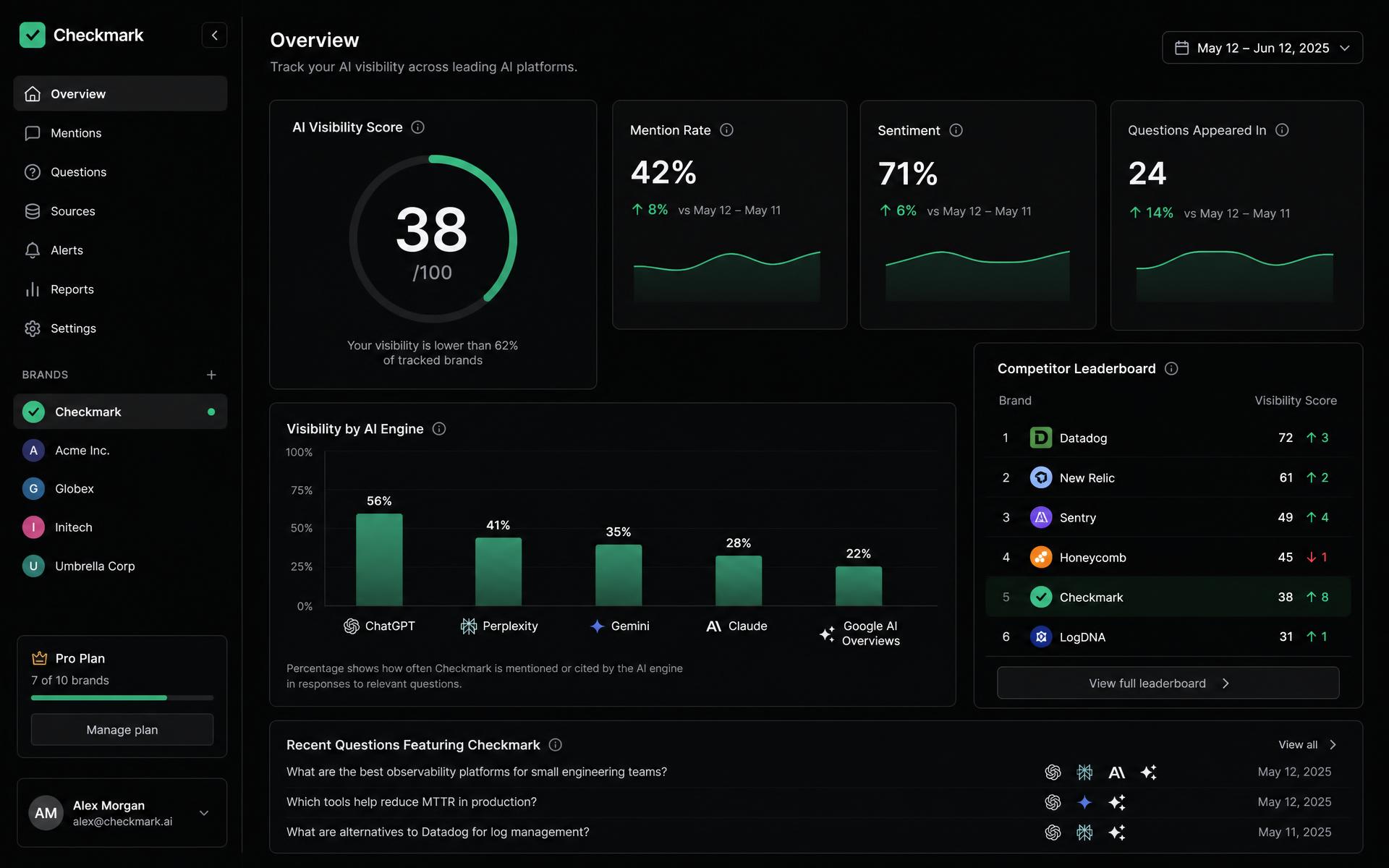This screenshot has width=1389, height=868.
Task: Open Questions in the sidebar
Action: 120,172
